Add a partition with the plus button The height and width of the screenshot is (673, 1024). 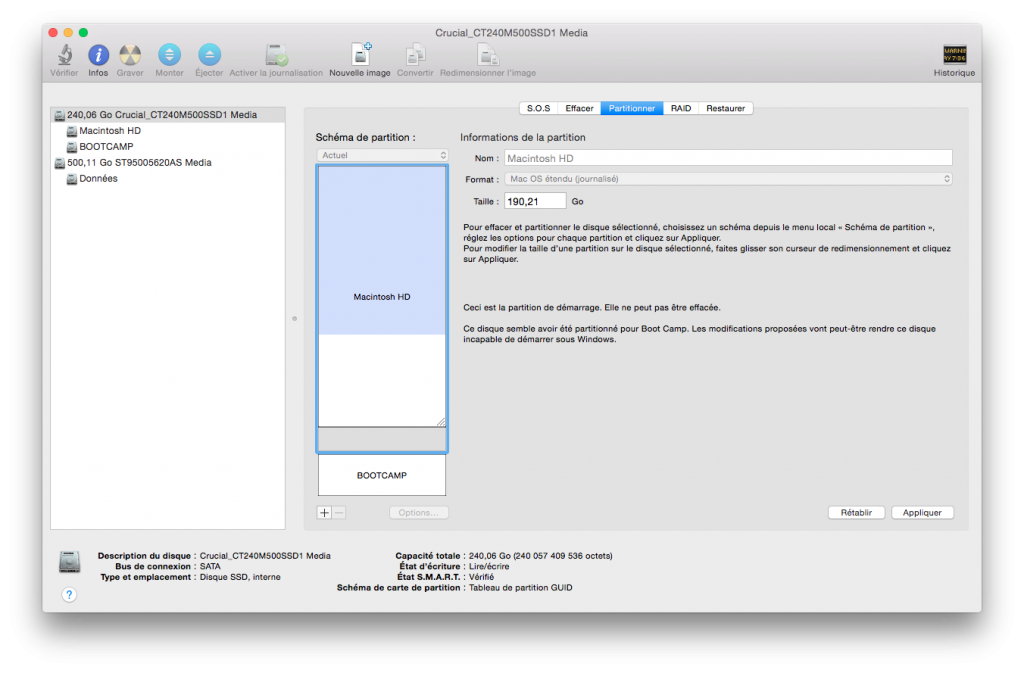tap(325, 512)
